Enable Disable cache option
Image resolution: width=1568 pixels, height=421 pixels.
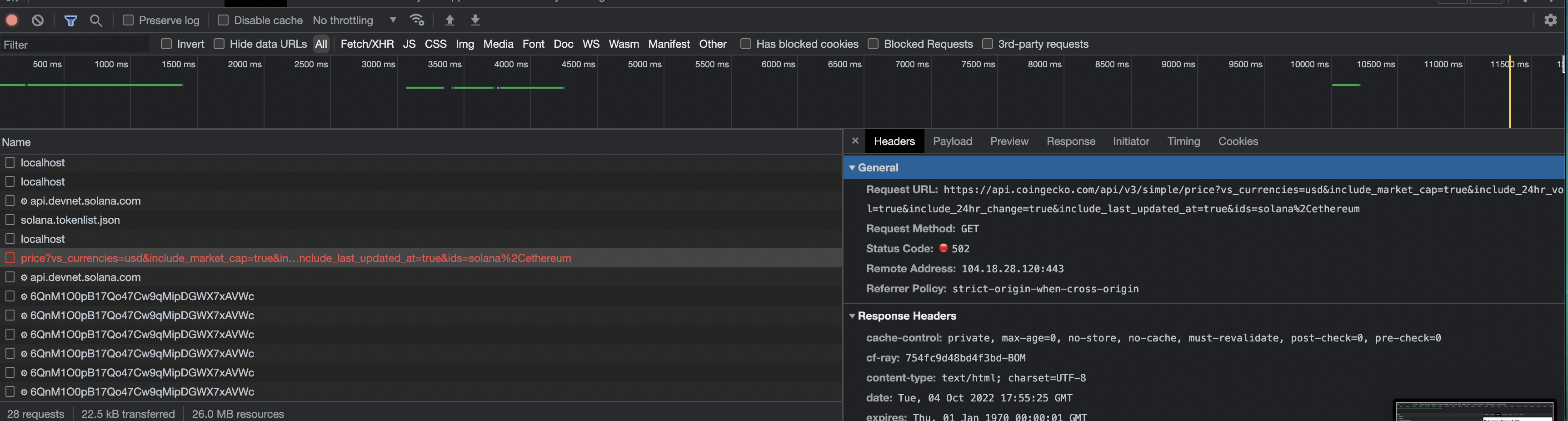pyautogui.click(x=223, y=20)
